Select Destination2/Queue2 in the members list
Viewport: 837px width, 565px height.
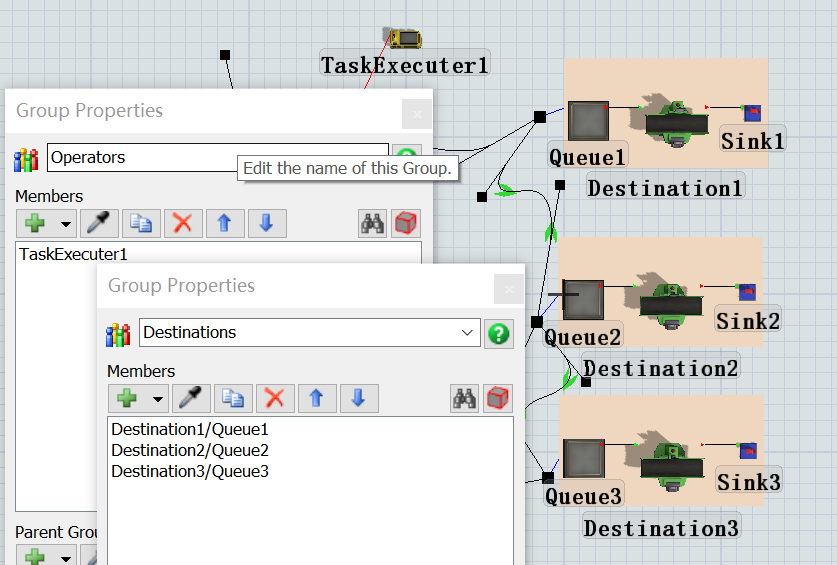tap(190, 450)
